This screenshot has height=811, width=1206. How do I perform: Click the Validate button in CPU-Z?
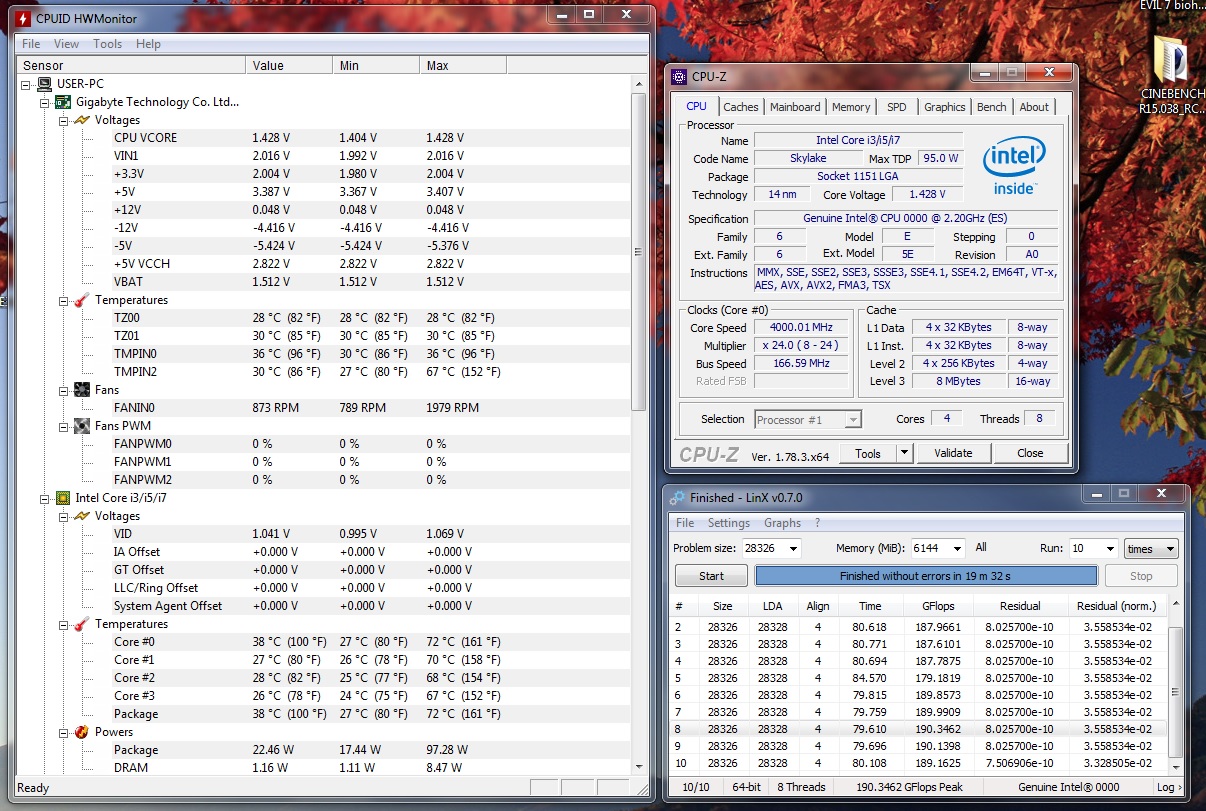pos(953,453)
